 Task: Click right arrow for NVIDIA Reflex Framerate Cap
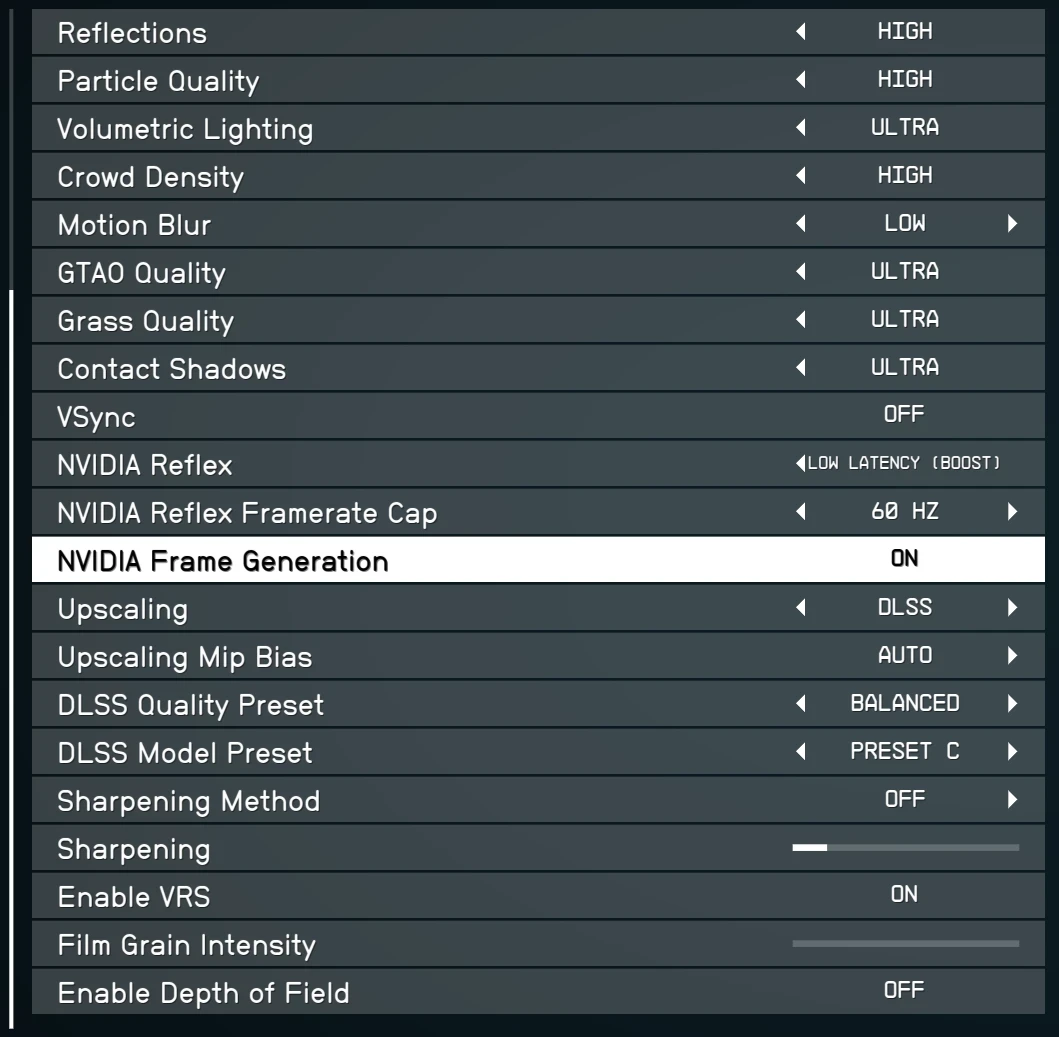(1012, 514)
